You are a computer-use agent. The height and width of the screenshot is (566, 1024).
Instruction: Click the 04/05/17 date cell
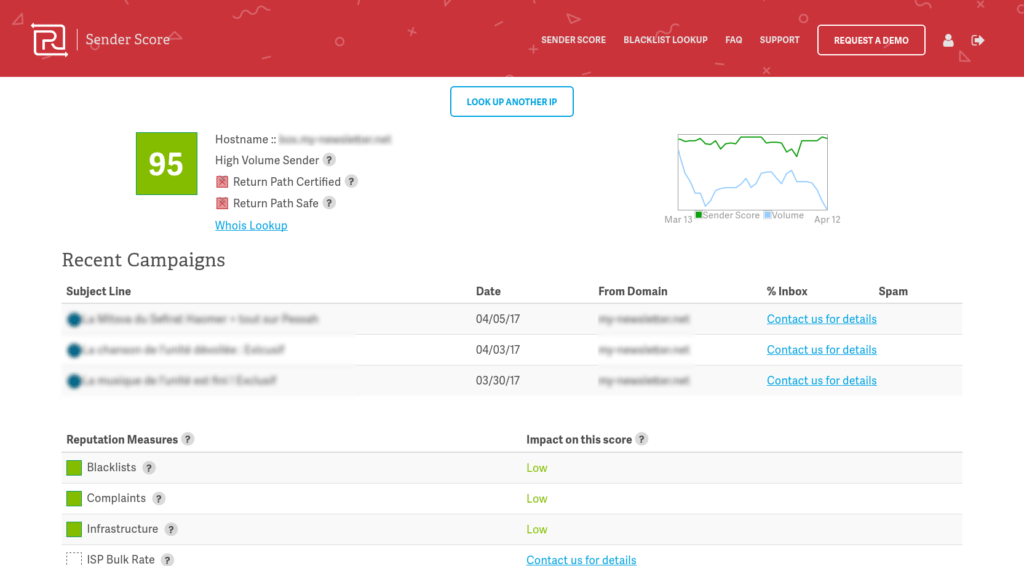click(498, 319)
